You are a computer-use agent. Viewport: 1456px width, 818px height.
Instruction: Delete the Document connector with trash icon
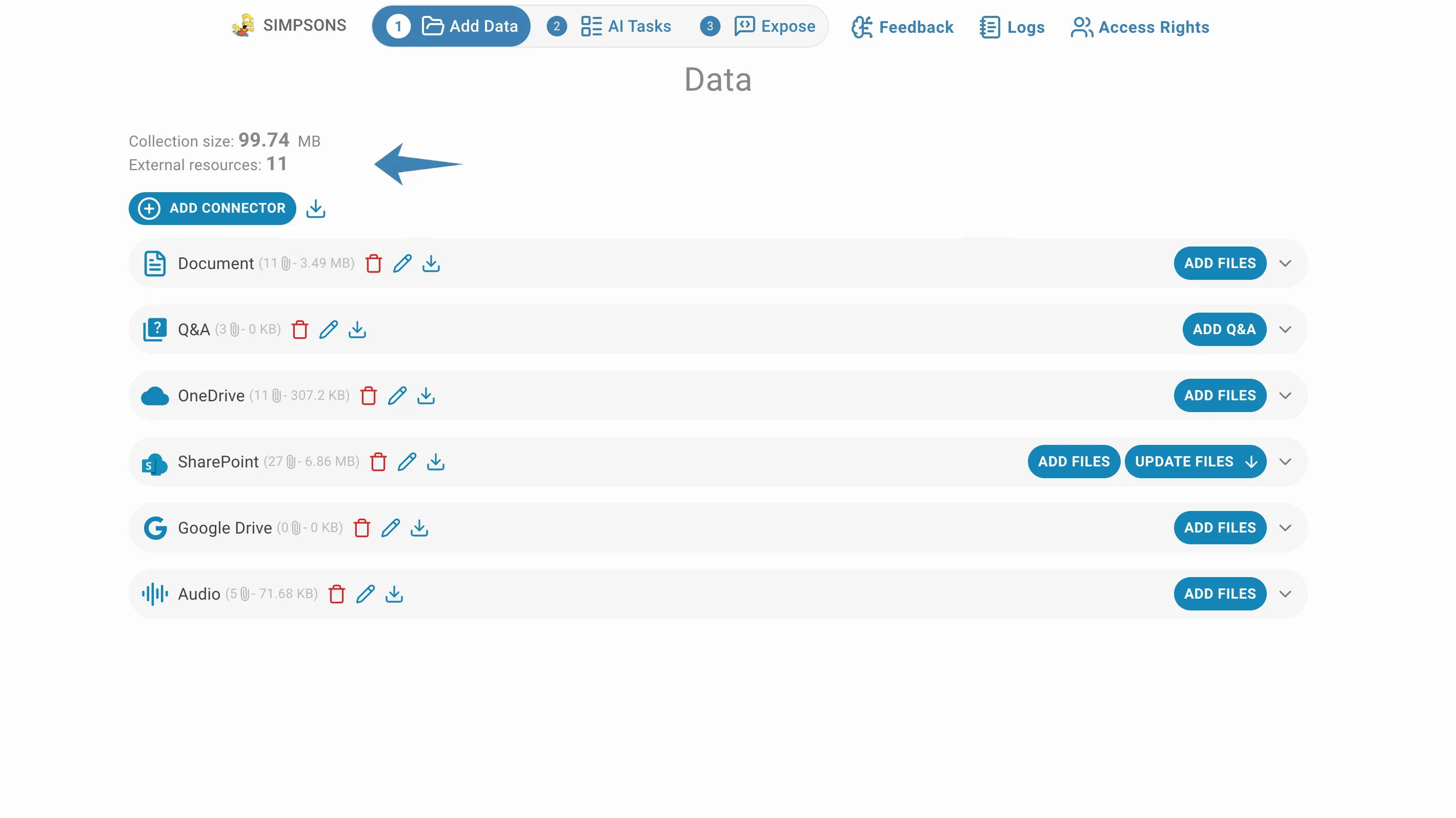374,263
